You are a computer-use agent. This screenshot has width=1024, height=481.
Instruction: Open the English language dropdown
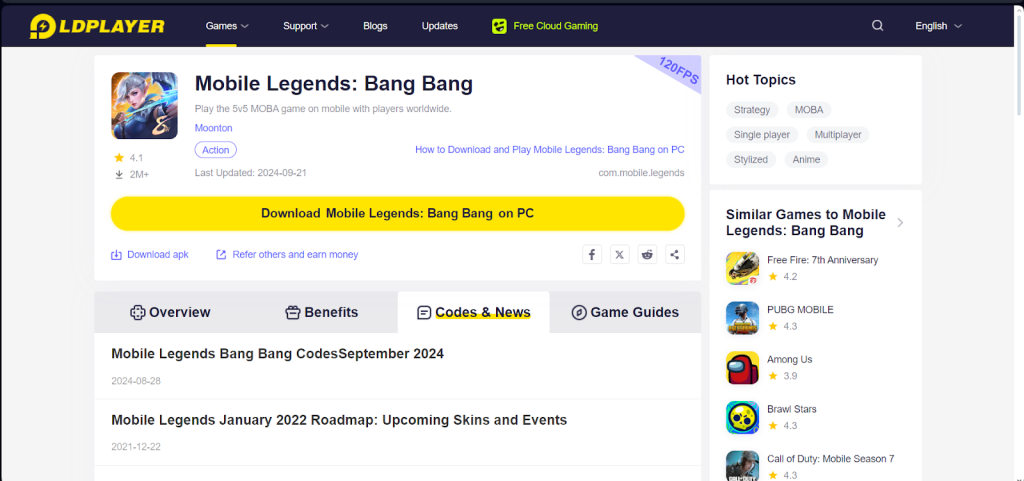coord(938,26)
